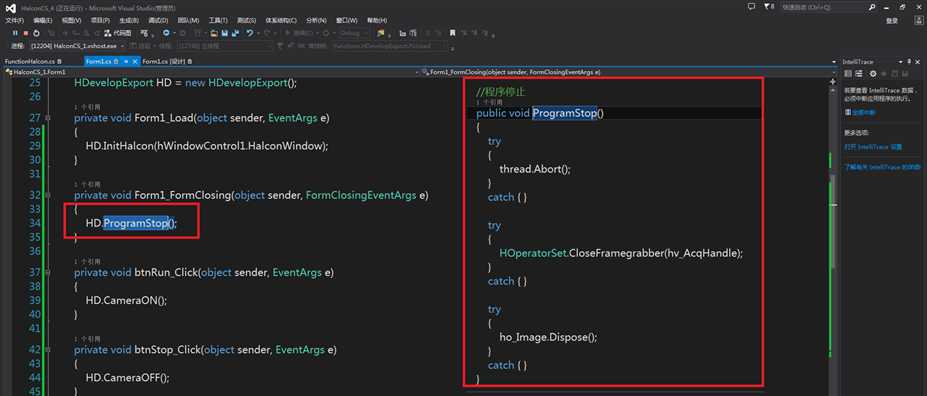Open the 帮助(H) menu
927x396 pixels.
tap(377, 20)
